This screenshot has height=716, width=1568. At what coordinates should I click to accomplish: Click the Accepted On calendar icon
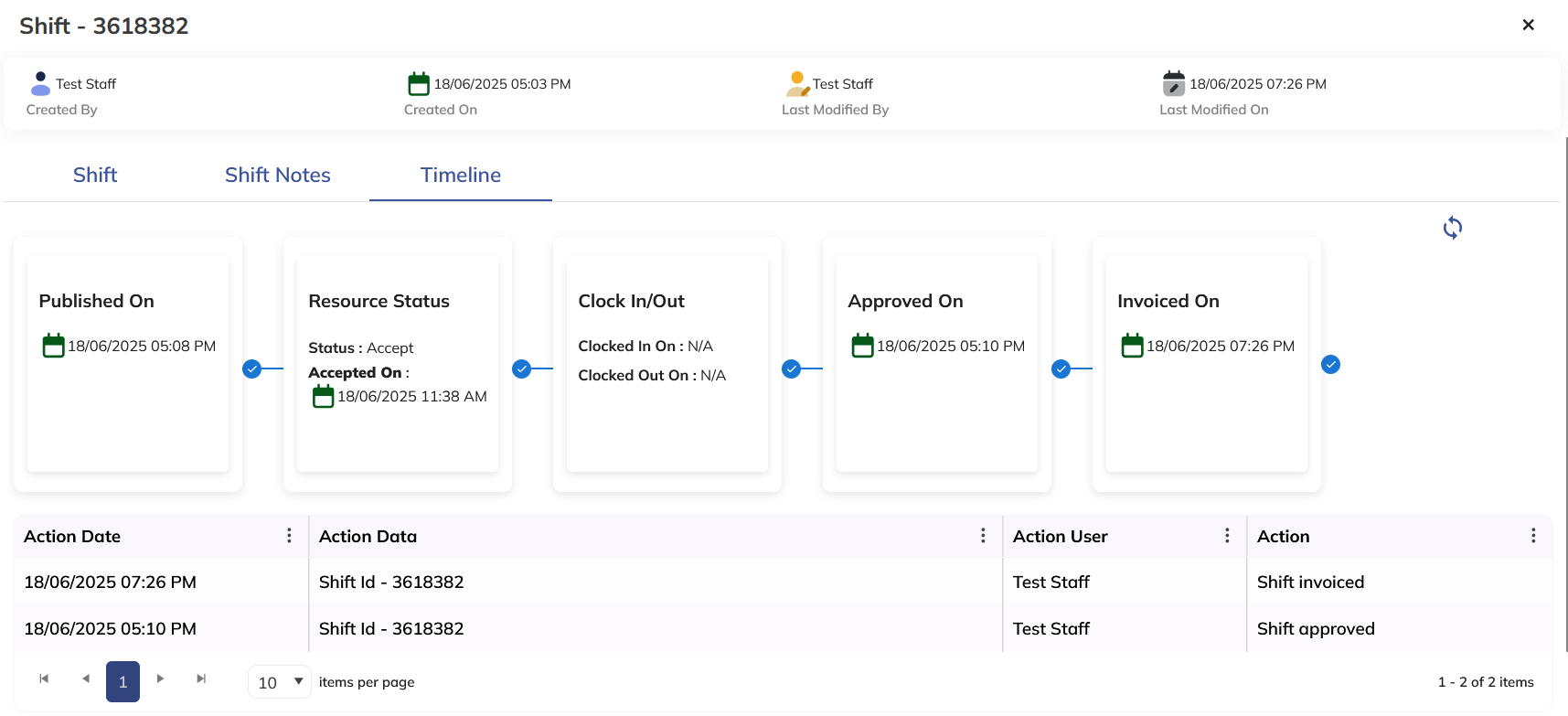[x=324, y=396]
